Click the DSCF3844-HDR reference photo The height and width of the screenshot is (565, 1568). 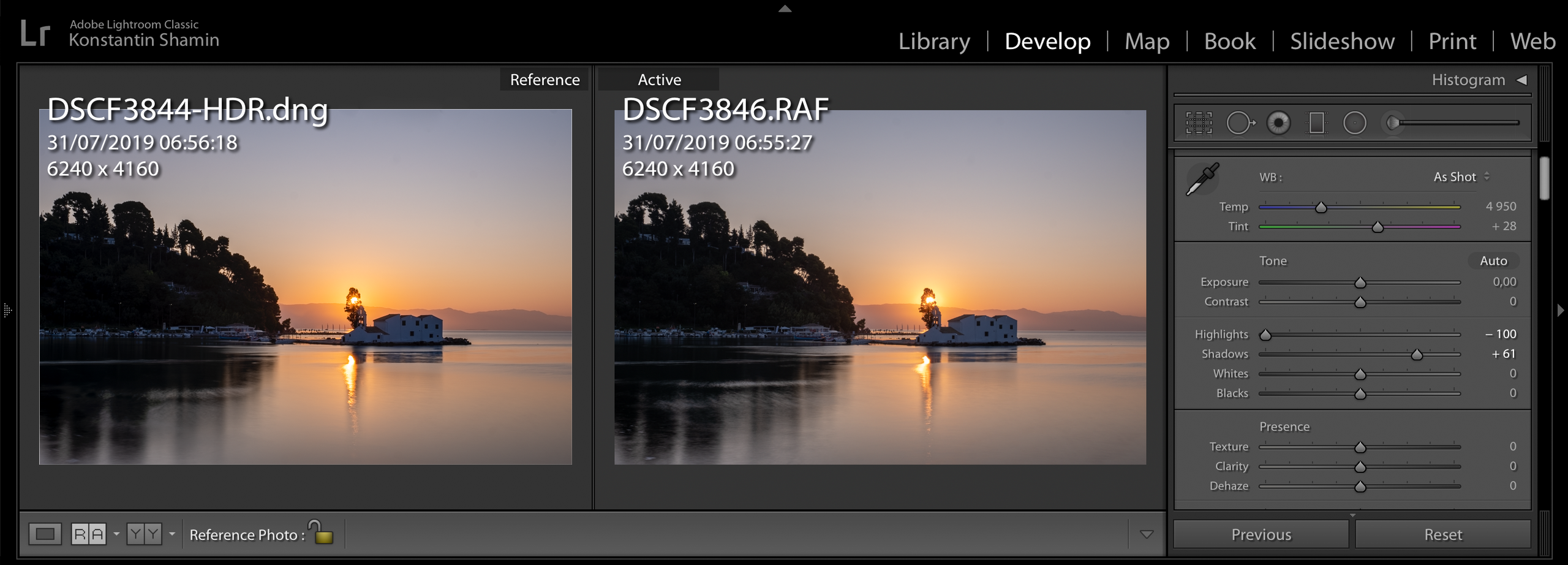(x=305, y=287)
